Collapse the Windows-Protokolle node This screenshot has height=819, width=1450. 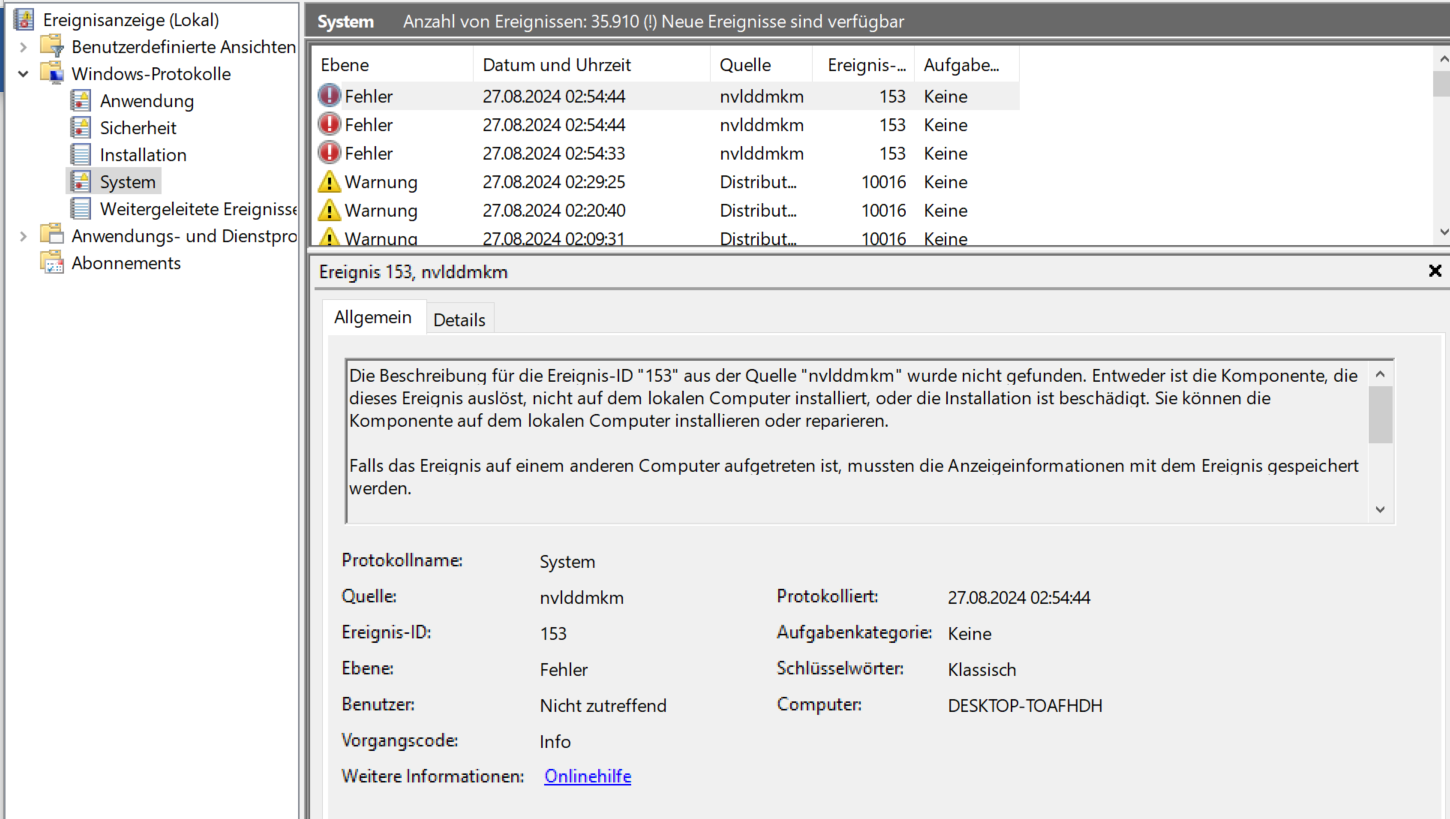(x=23, y=74)
